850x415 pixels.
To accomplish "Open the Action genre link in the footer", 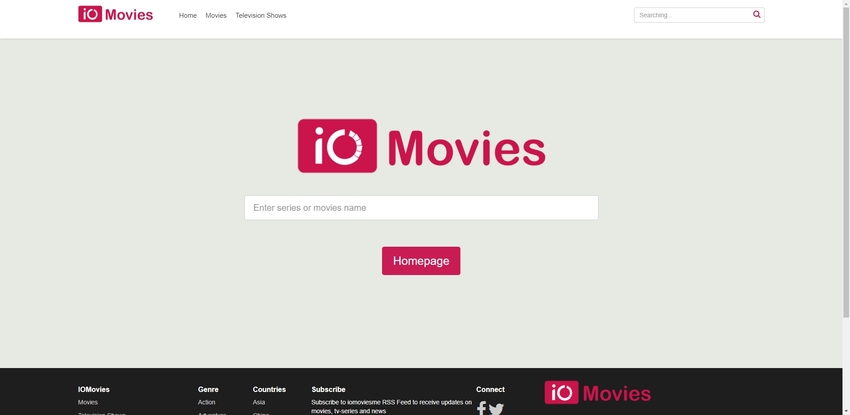I will coord(207,403).
